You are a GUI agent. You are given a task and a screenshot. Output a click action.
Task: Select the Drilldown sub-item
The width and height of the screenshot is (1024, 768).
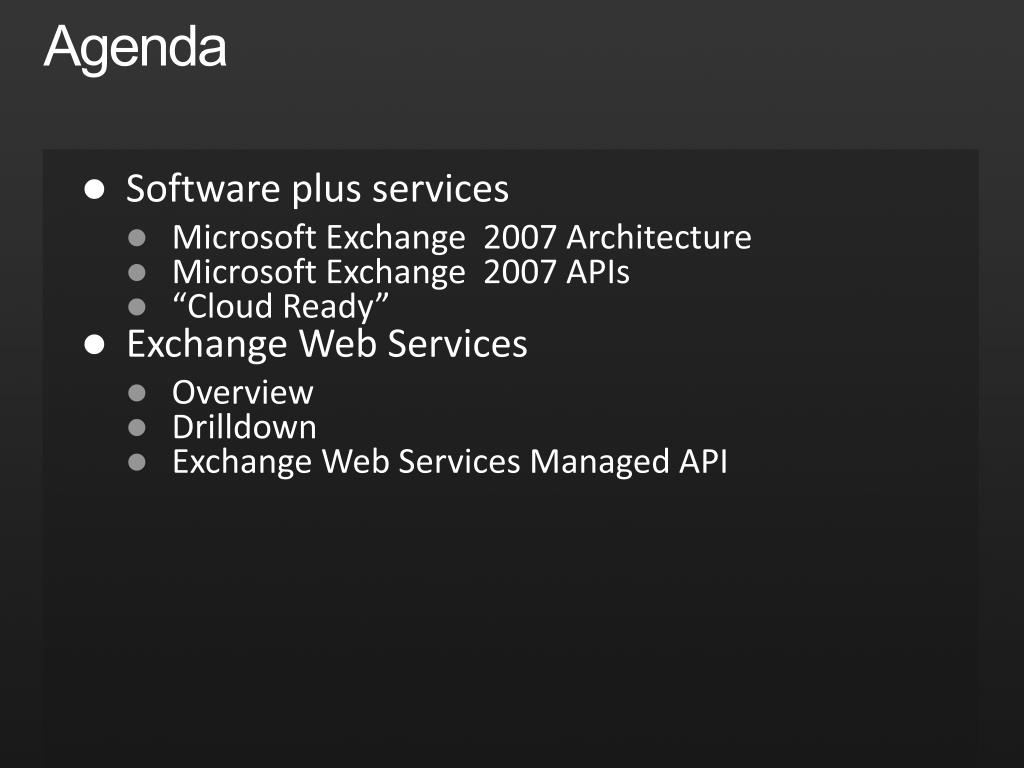coord(244,427)
